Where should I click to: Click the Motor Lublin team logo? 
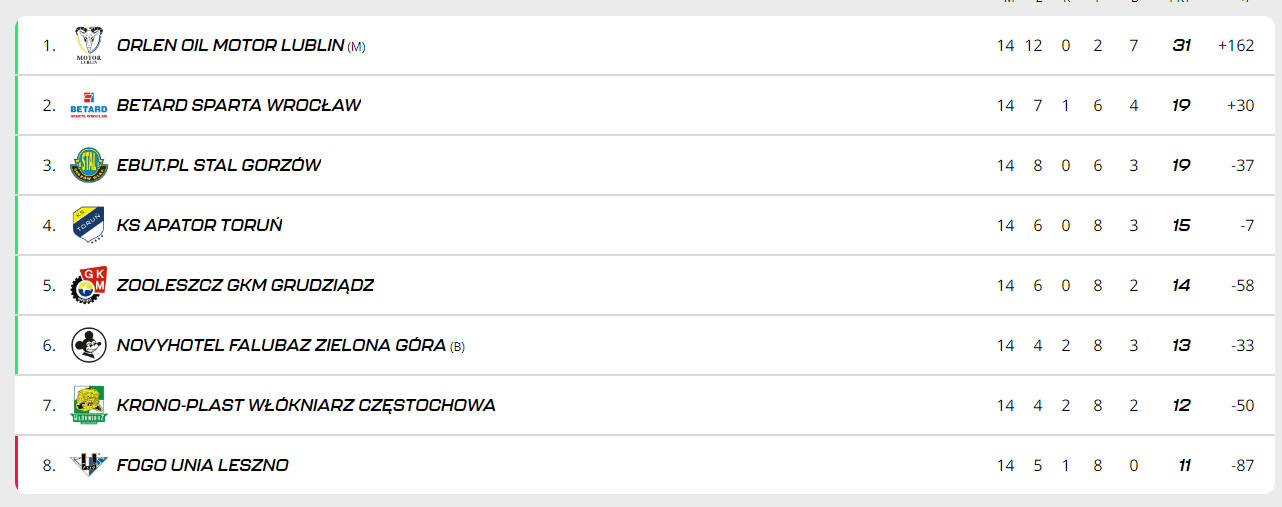point(89,45)
